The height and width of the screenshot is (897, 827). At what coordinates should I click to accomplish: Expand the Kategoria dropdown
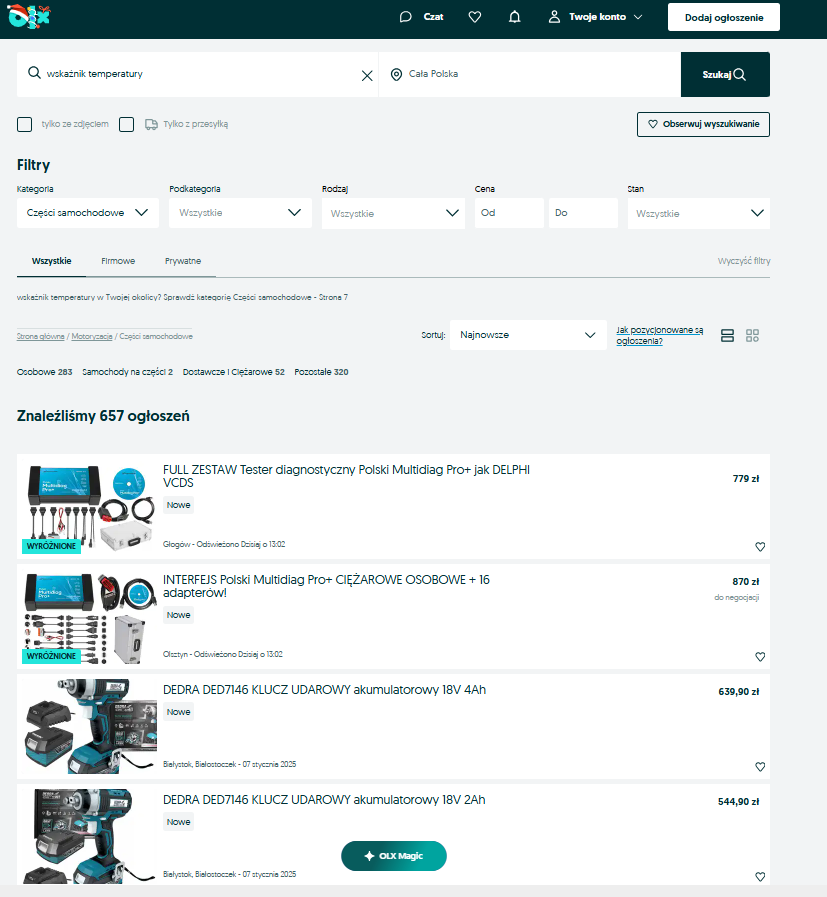coord(88,213)
